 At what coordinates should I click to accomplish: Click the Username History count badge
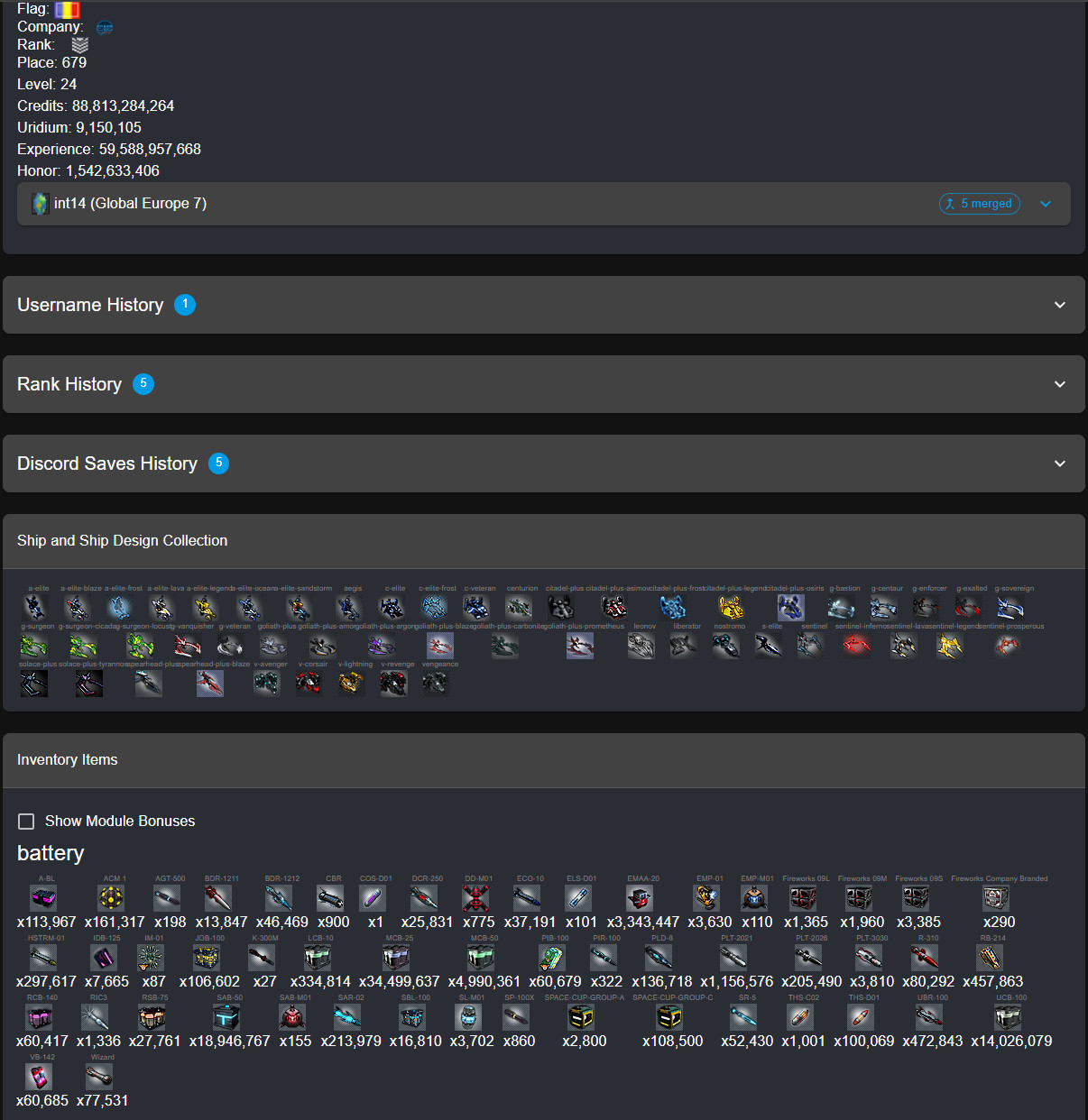coord(185,305)
